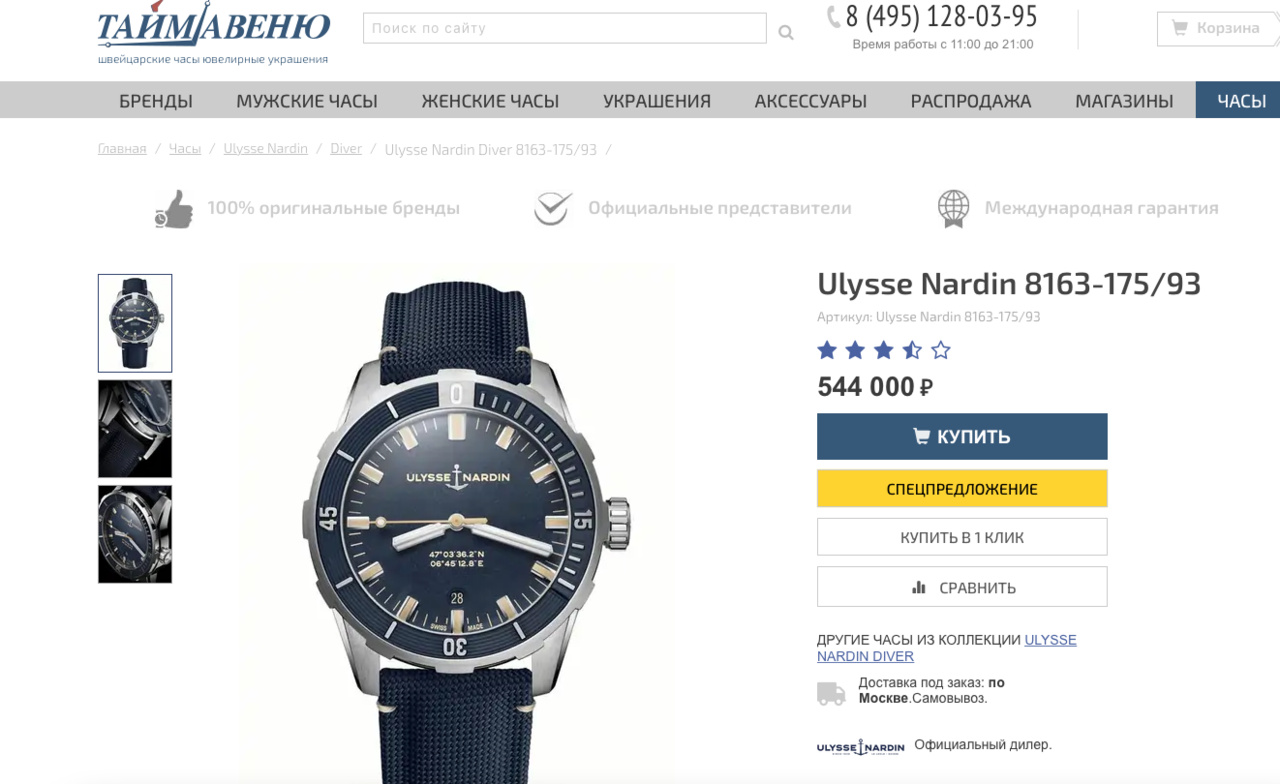This screenshot has height=784, width=1280.
Task: Click the thumbs-up original brands icon
Action: 174,209
